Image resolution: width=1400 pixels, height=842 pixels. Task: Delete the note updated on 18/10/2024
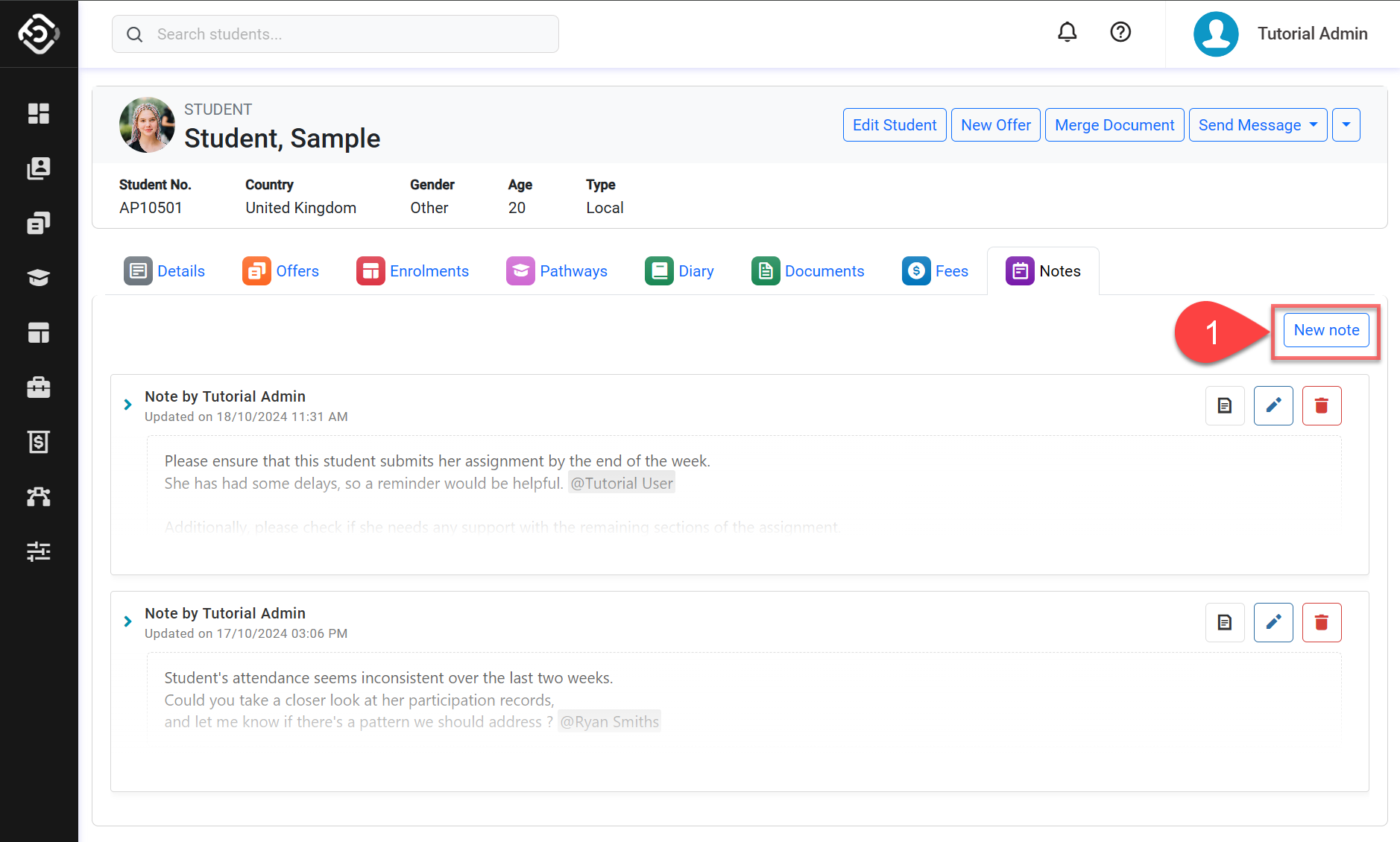click(x=1321, y=405)
